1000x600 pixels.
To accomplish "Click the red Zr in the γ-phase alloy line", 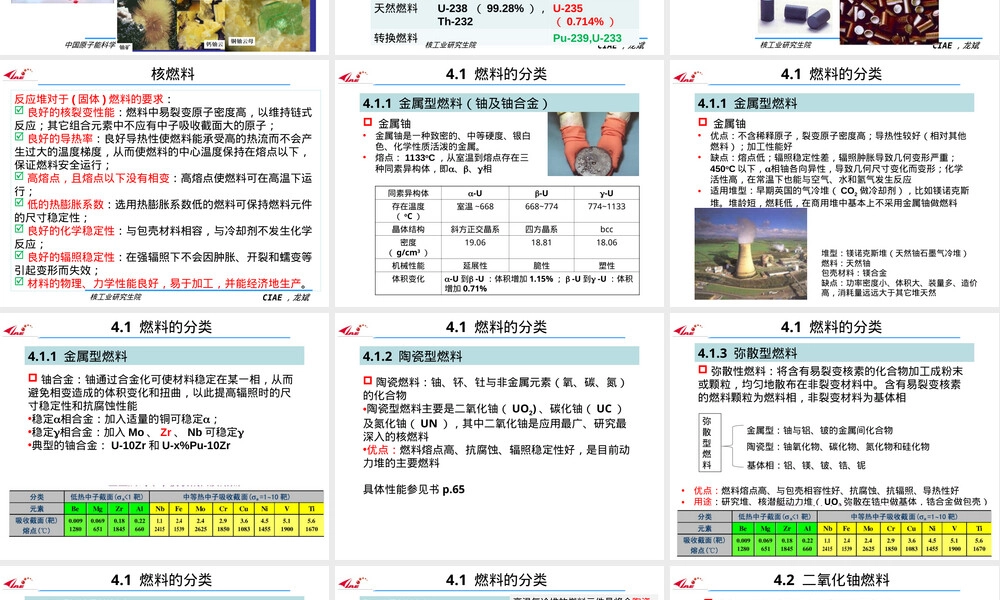I will coord(166,432).
